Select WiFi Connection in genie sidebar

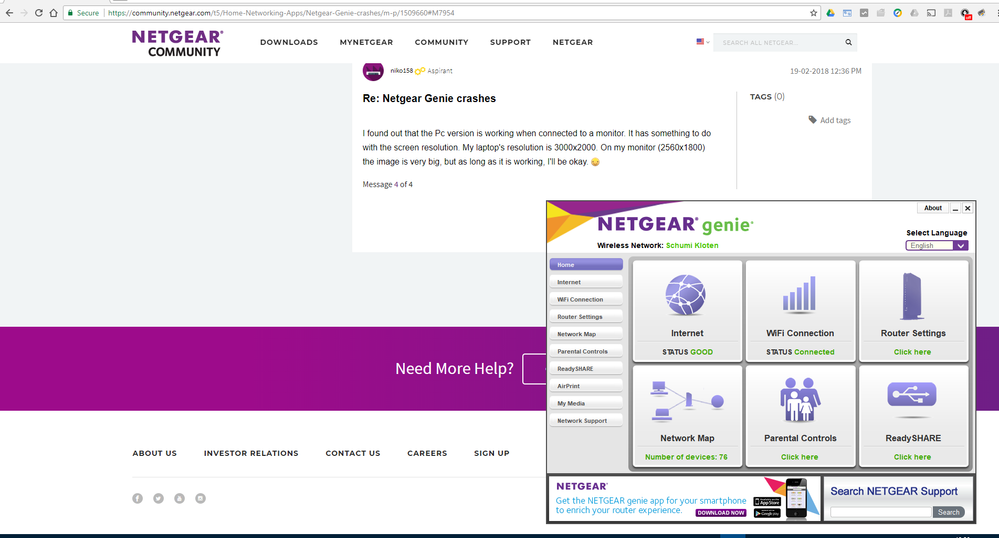[x=586, y=299]
